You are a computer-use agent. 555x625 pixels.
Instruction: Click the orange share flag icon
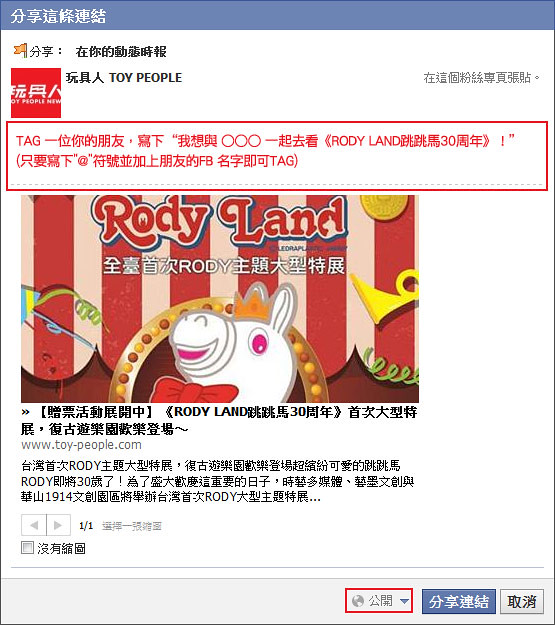(20, 51)
